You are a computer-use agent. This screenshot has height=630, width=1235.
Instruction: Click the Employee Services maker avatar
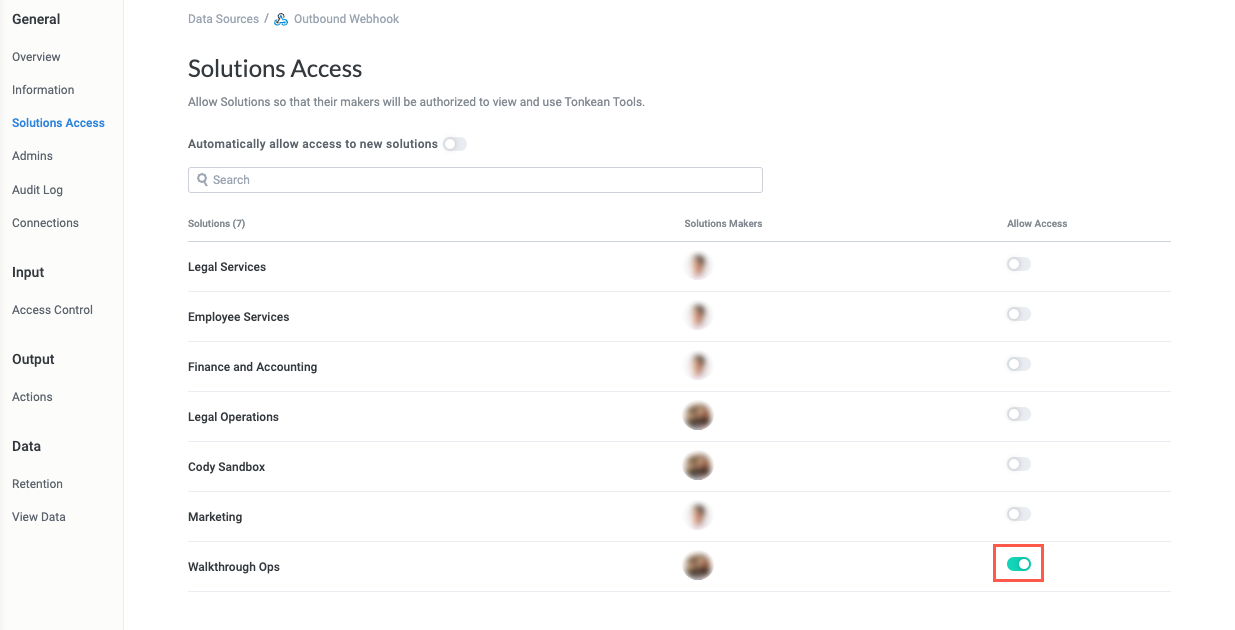697,315
